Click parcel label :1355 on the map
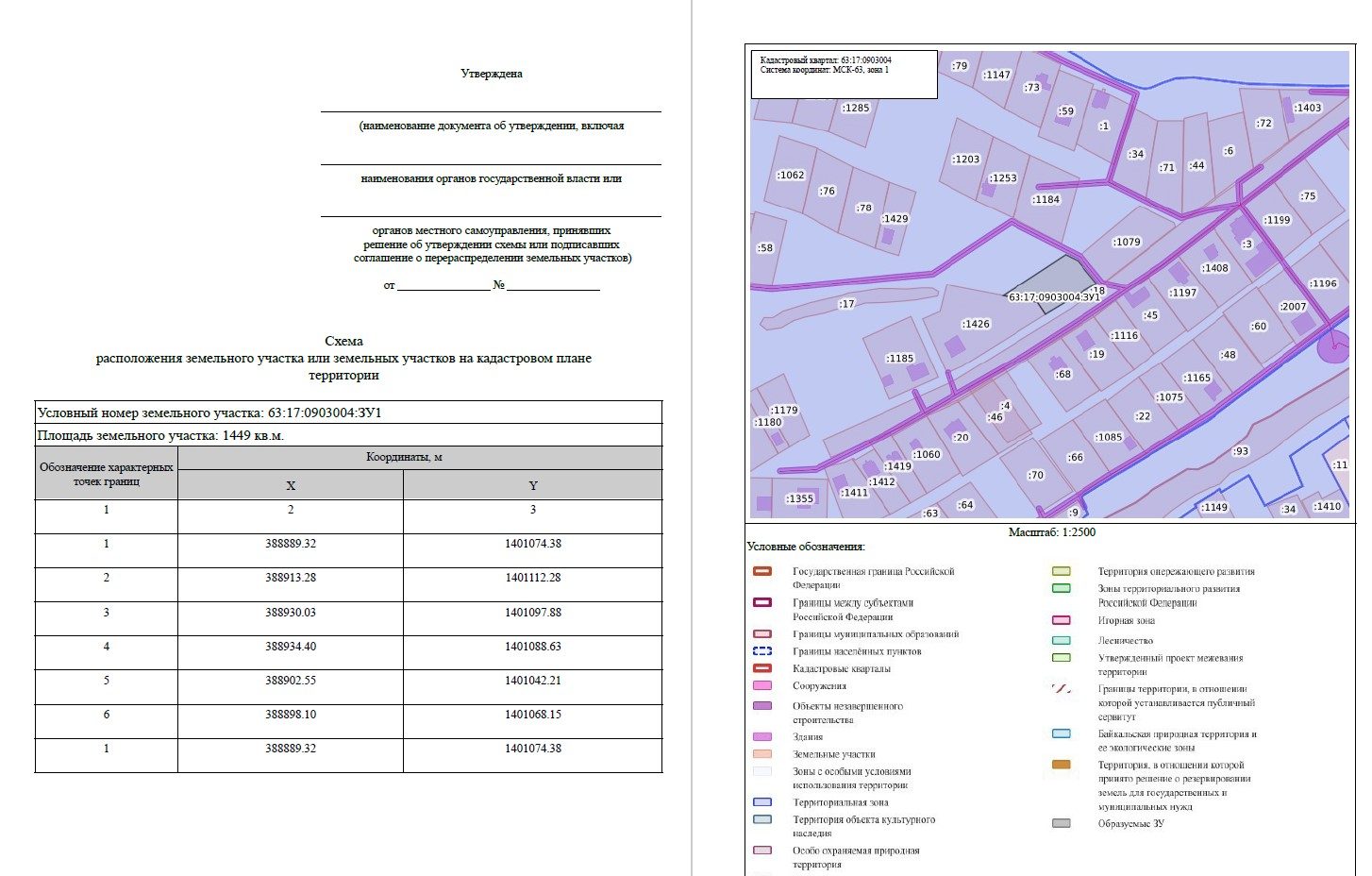Image resolution: width=1372 pixels, height=876 pixels. pos(799,498)
